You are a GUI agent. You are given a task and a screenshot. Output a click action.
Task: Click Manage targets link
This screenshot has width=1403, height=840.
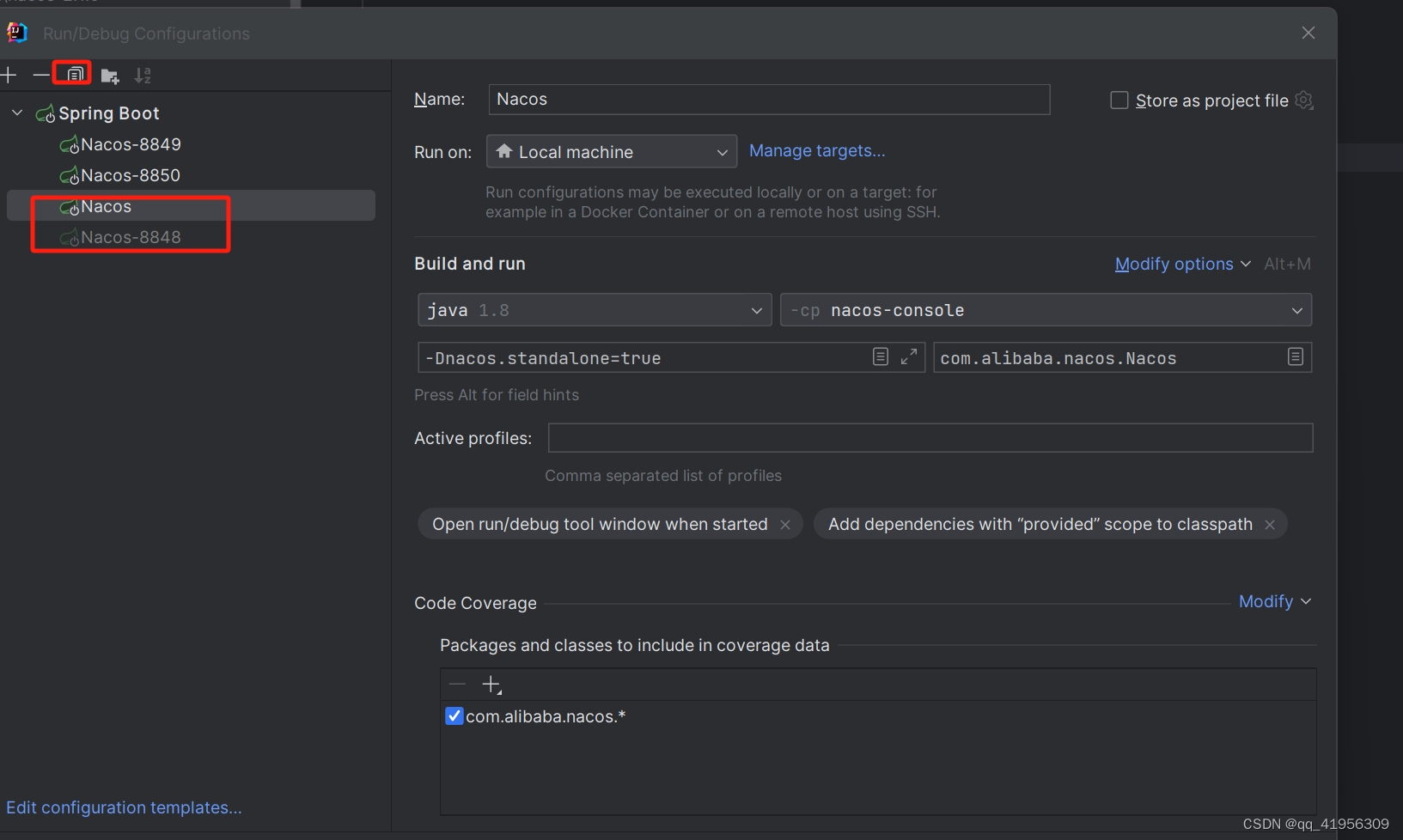[x=817, y=151]
